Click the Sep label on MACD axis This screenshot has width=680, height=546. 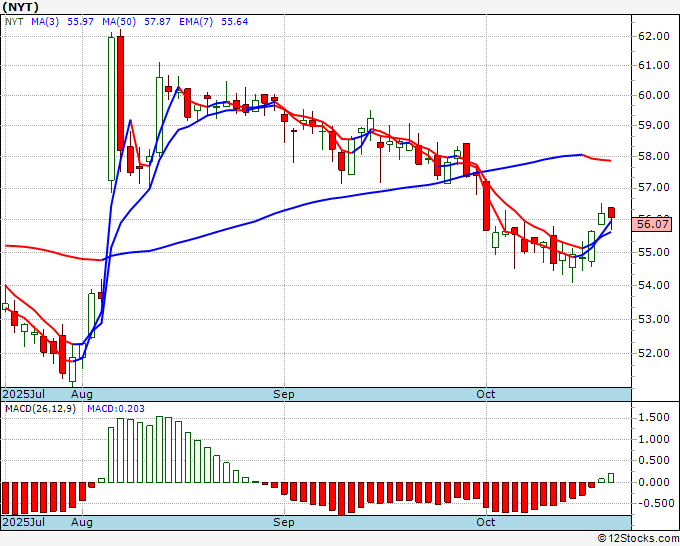point(284,522)
